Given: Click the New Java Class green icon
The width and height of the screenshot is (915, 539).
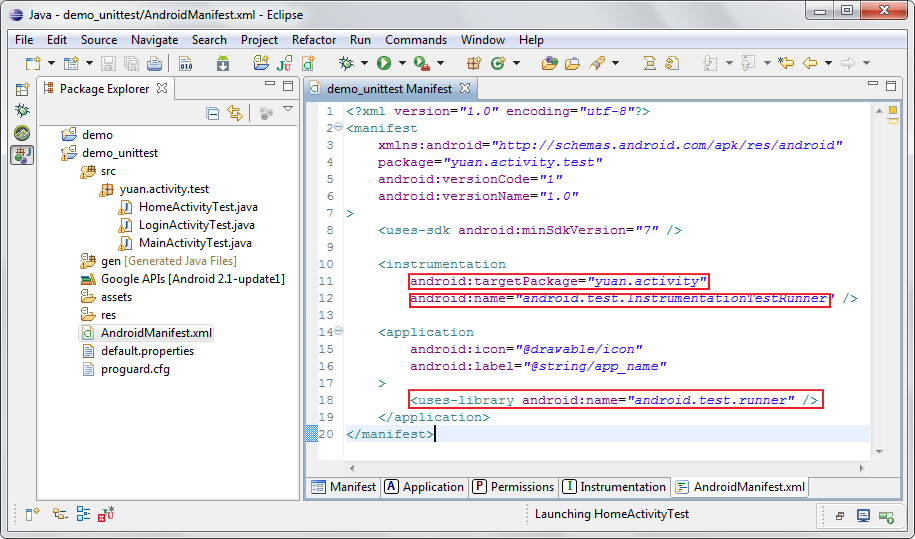Looking at the screenshot, I should 498,63.
